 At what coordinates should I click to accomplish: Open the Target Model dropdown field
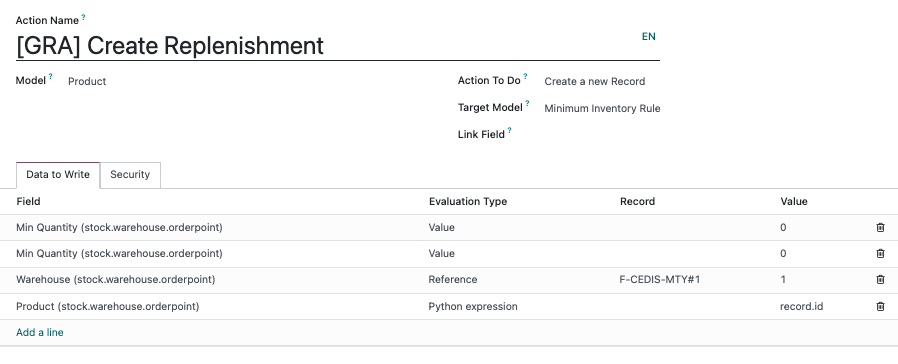click(x=602, y=108)
